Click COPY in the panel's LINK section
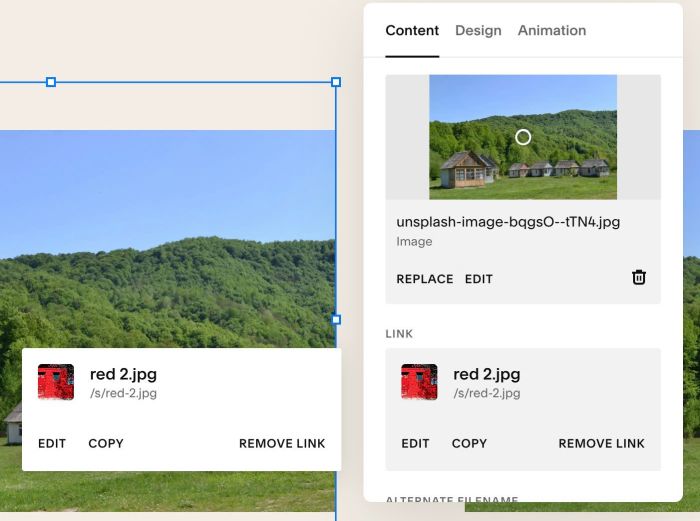The width and height of the screenshot is (700, 521). click(469, 443)
